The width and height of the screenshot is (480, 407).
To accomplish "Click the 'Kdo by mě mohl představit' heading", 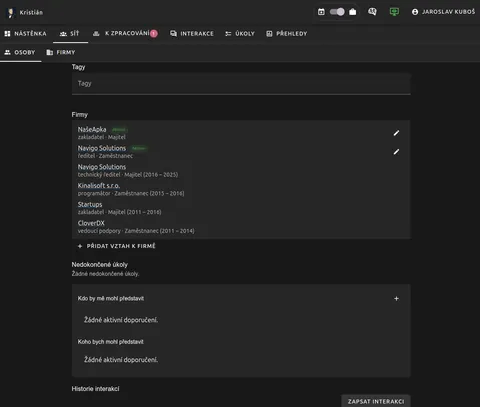I will coord(111,298).
